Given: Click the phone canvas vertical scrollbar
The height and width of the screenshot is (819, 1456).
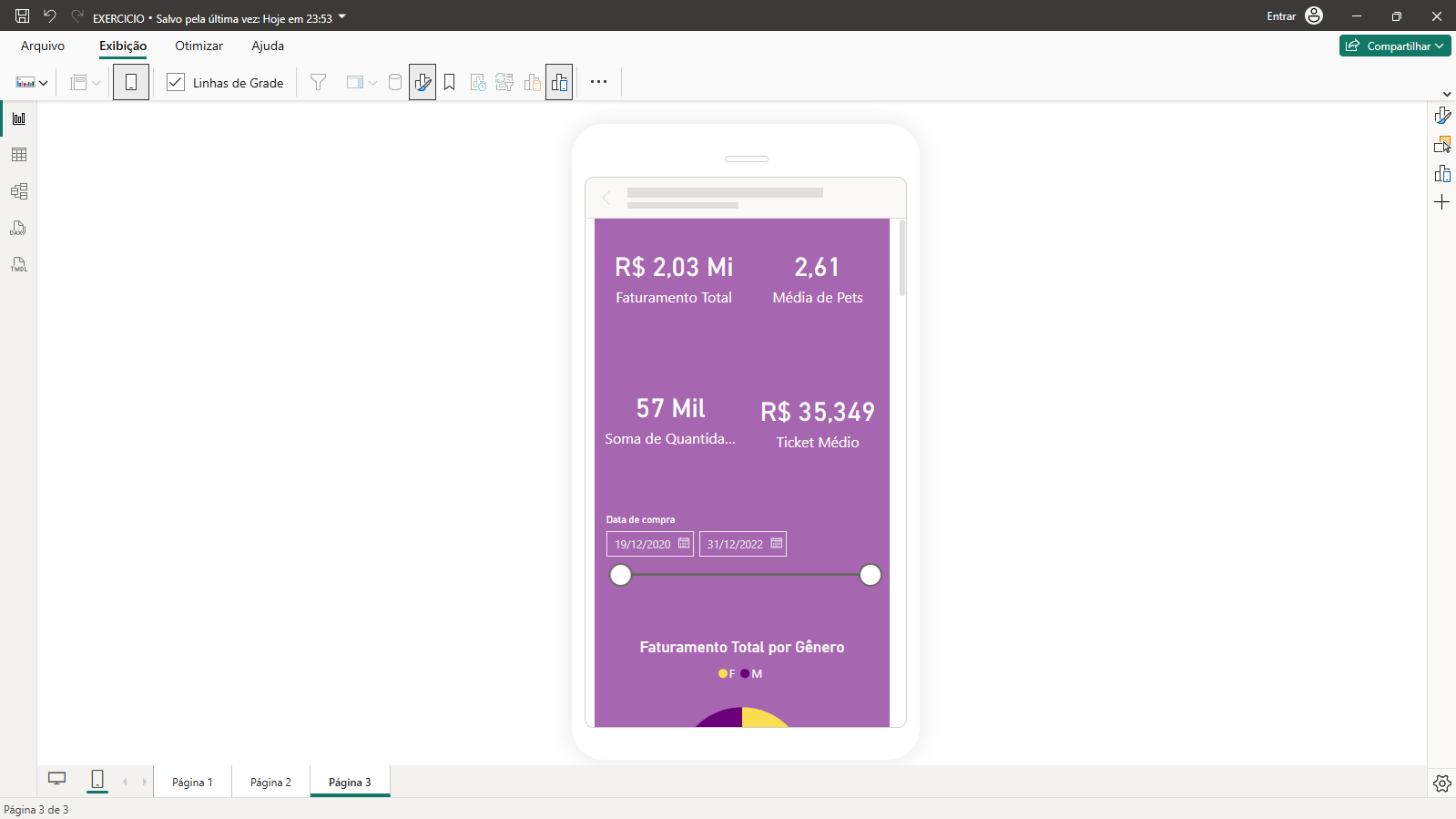Looking at the screenshot, I should [902, 258].
